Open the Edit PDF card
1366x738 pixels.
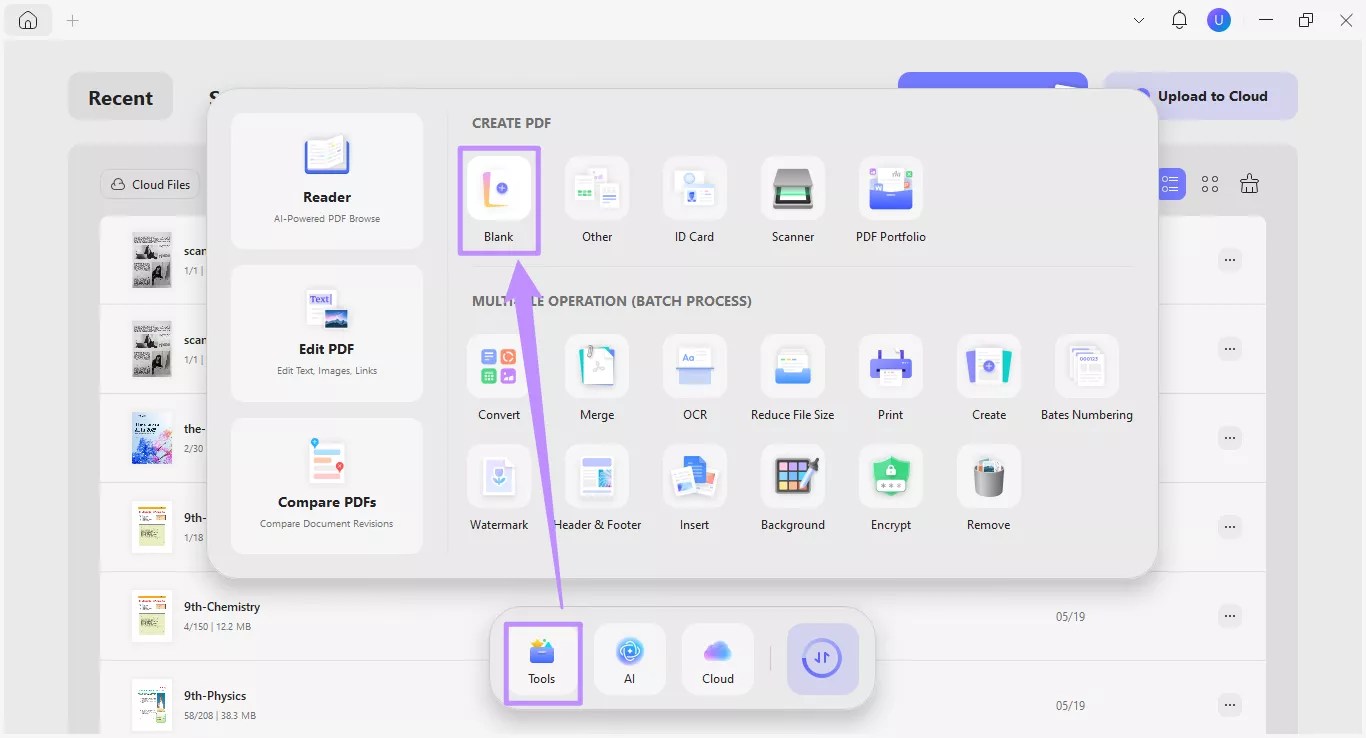pyautogui.click(x=327, y=333)
